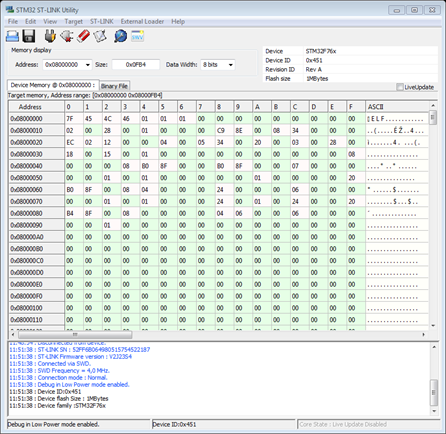Click the ST-LINK Firmware version log line
The image size is (446, 434).
coord(70,357)
